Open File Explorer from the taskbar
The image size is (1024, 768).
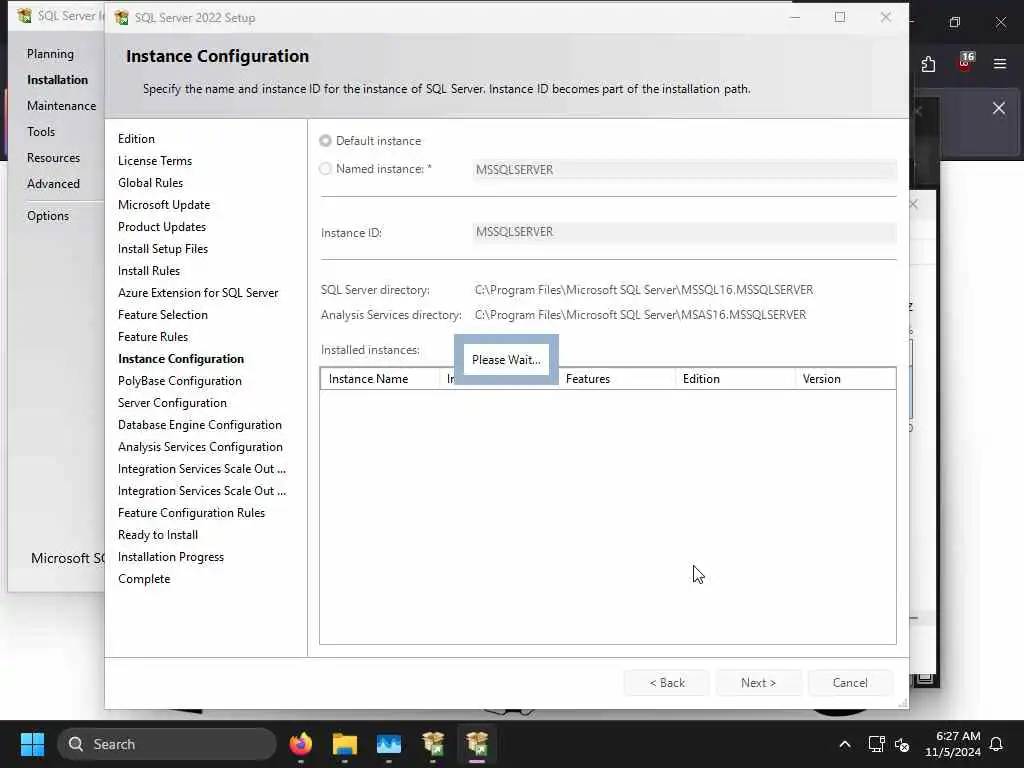click(x=345, y=744)
